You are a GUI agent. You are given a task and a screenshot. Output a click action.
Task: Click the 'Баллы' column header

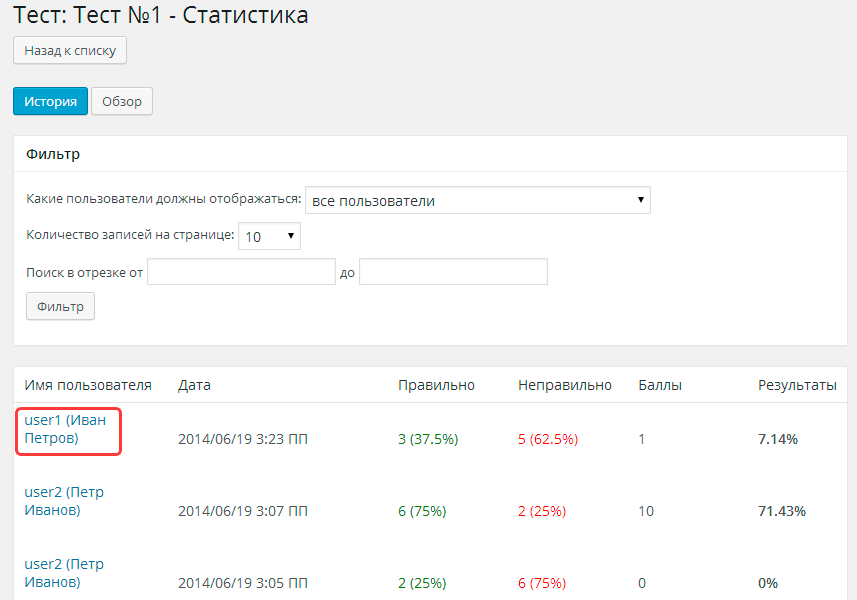[660, 385]
